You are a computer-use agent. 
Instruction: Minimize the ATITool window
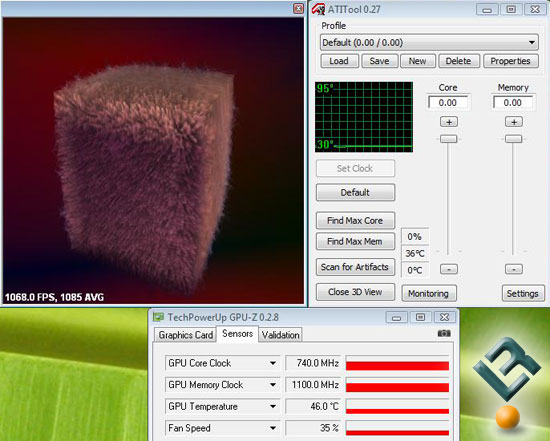pyautogui.click(x=487, y=9)
